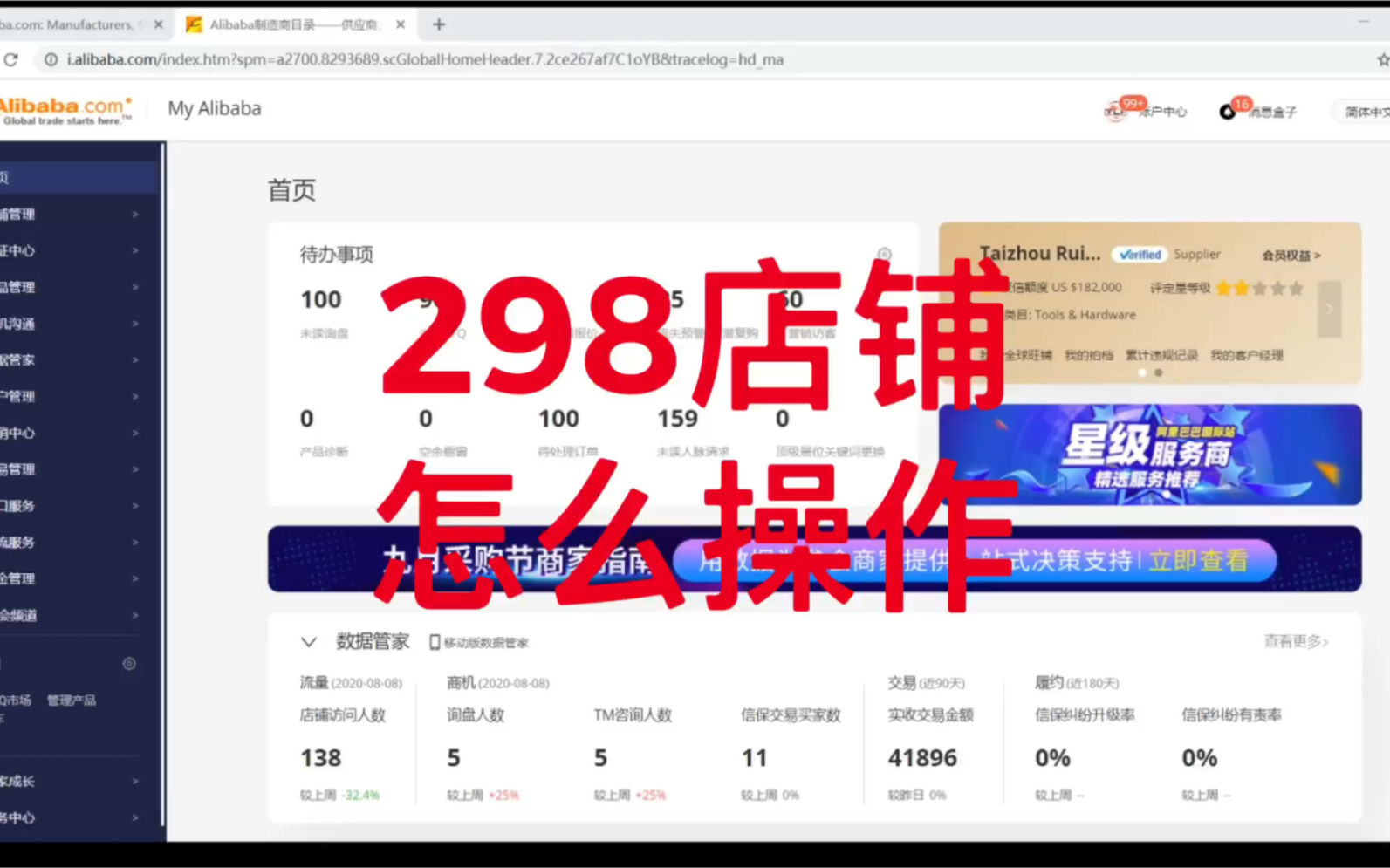Expand 铺管理 sidebar menu
Screen dimensions: 1390x868
pyautogui.click(x=79, y=214)
